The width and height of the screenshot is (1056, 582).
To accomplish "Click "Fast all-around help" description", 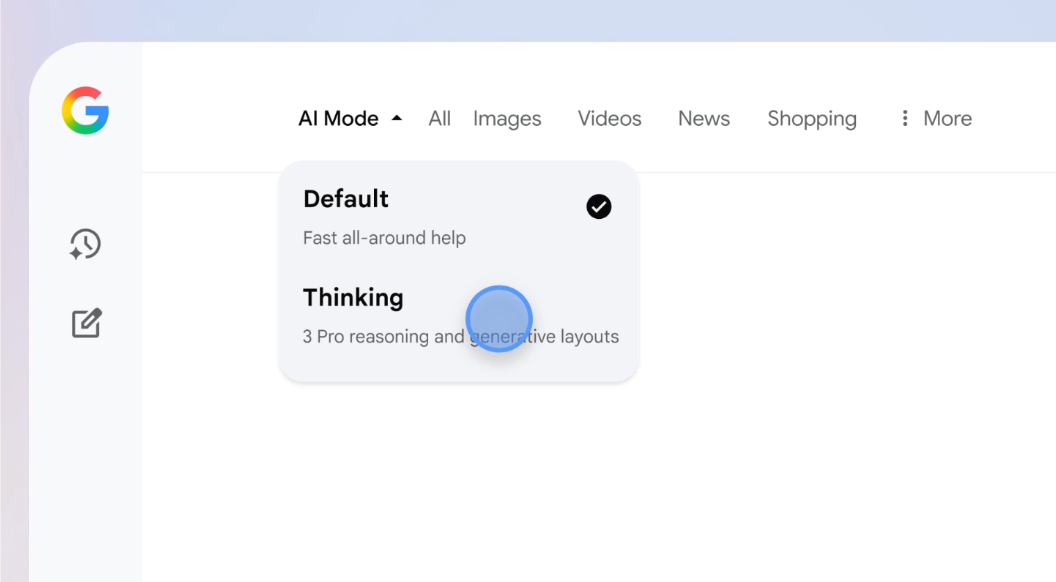I will tap(384, 238).
